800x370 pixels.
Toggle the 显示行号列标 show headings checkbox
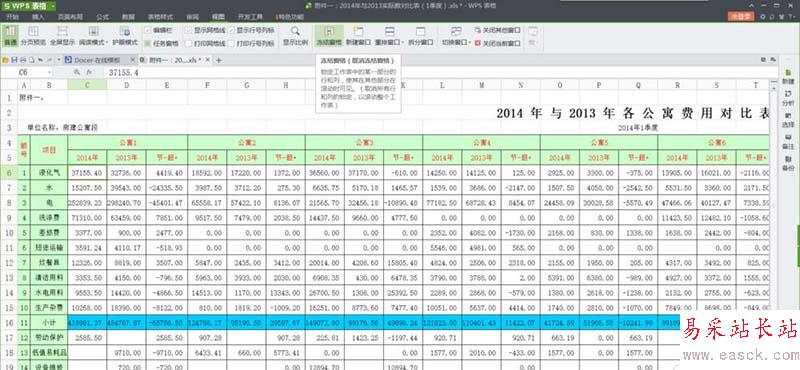click(x=232, y=31)
